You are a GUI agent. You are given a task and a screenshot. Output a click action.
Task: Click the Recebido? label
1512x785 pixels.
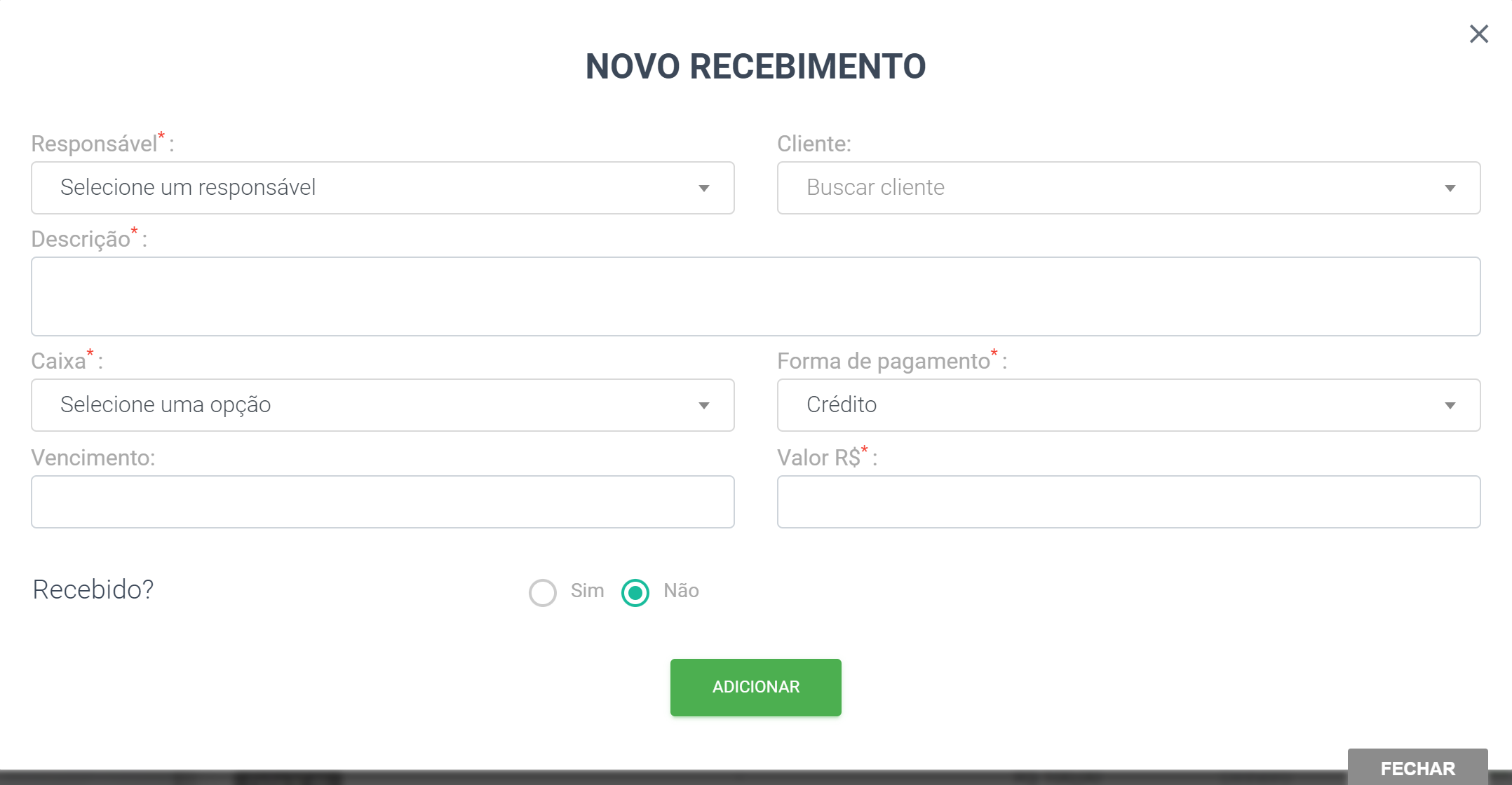pyautogui.click(x=93, y=590)
